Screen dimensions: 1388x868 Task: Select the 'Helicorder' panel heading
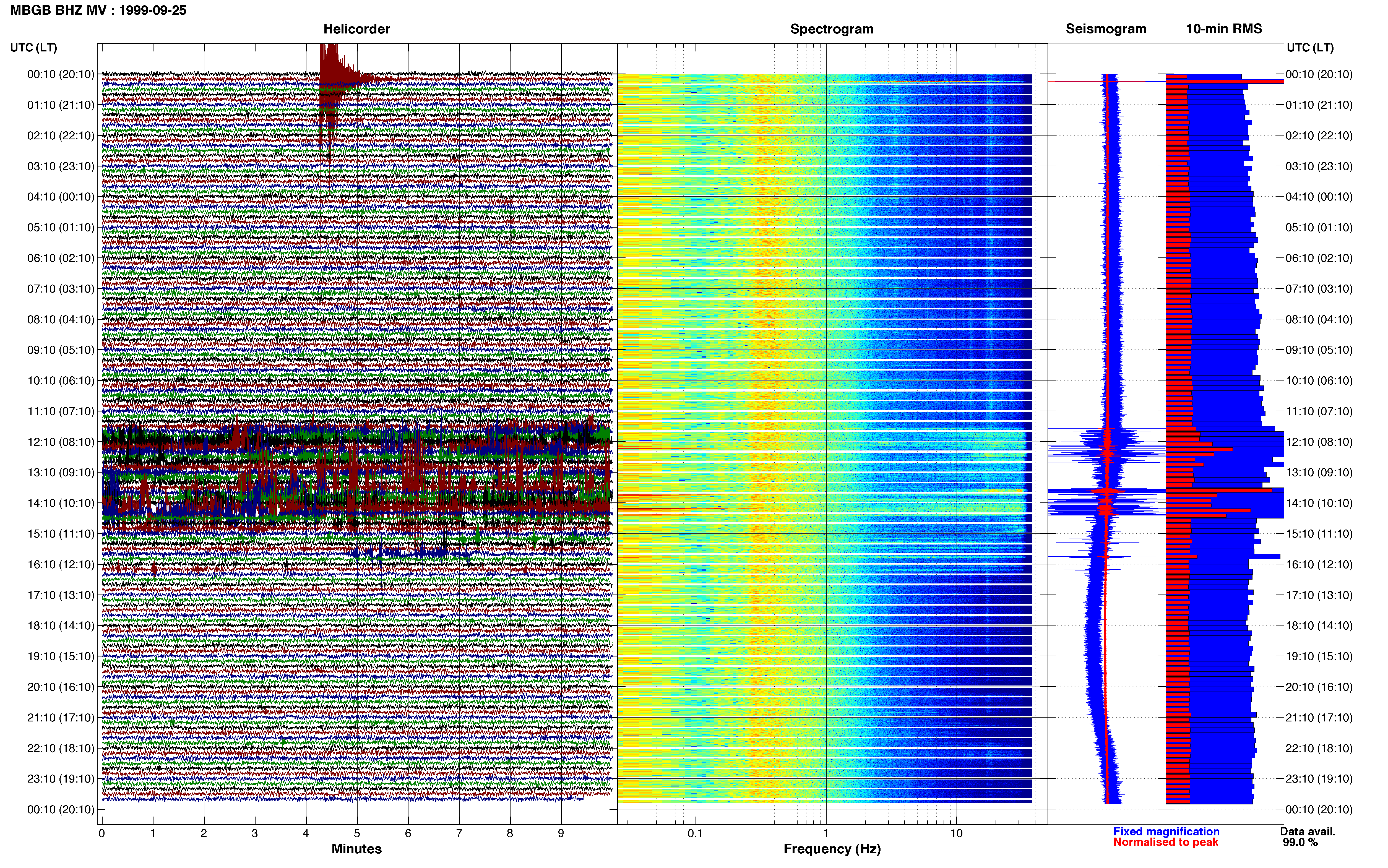click(356, 29)
